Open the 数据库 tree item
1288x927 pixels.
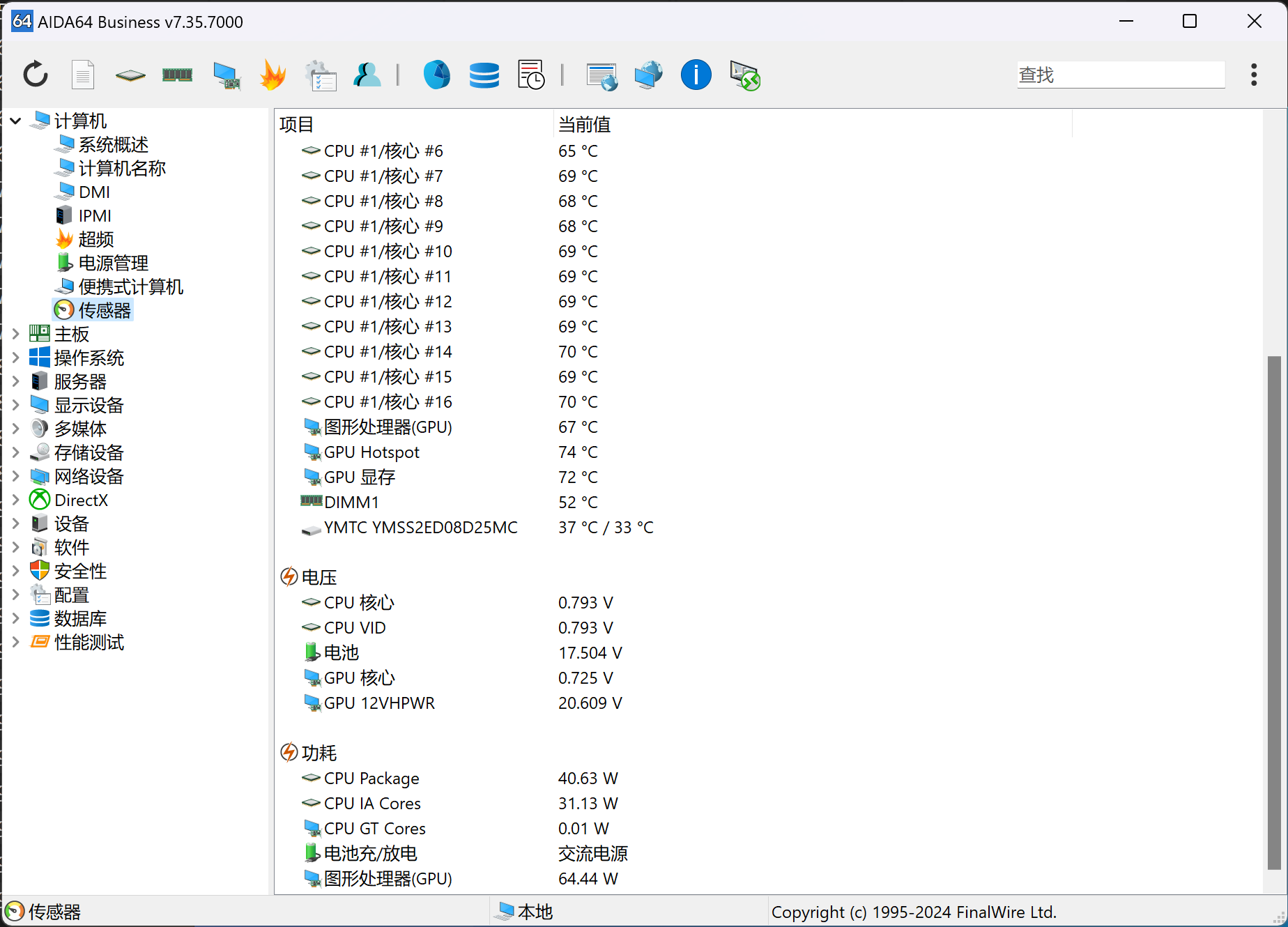(80, 618)
